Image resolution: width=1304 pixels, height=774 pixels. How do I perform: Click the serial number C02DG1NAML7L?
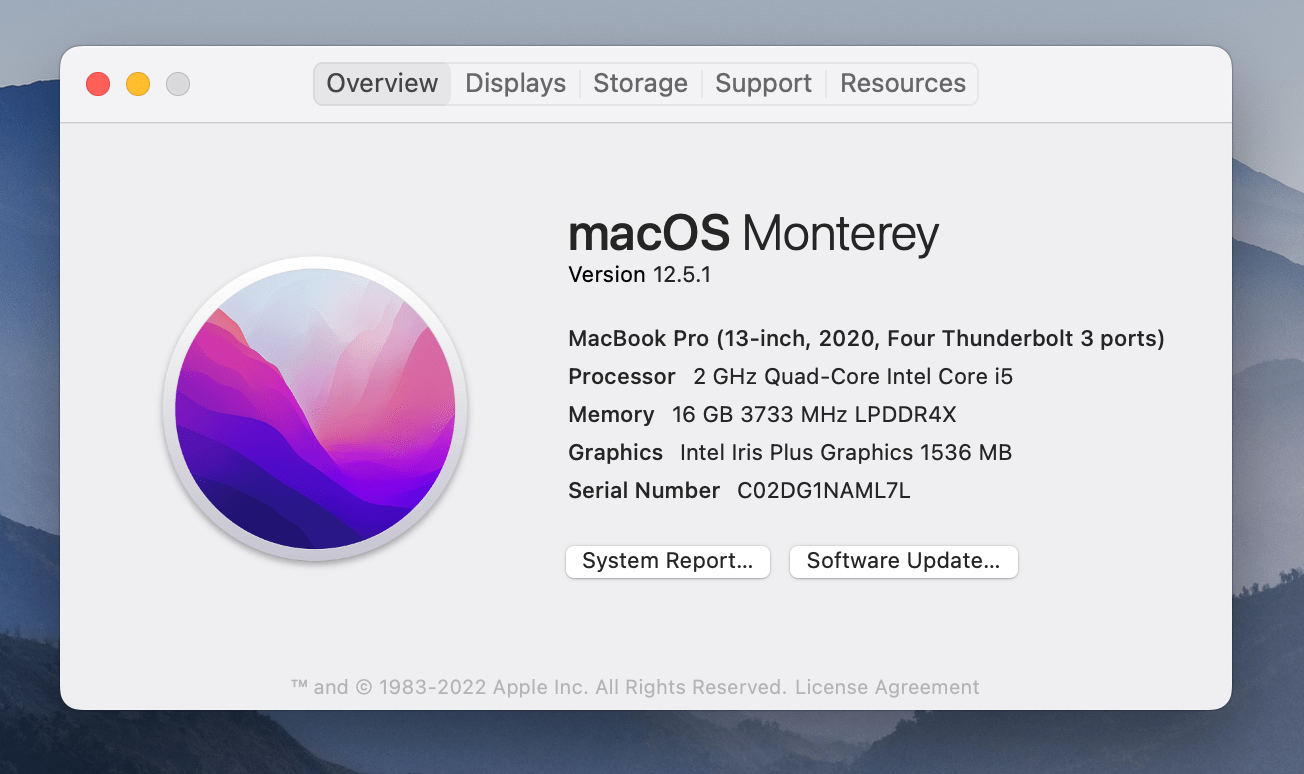(x=823, y=490)
